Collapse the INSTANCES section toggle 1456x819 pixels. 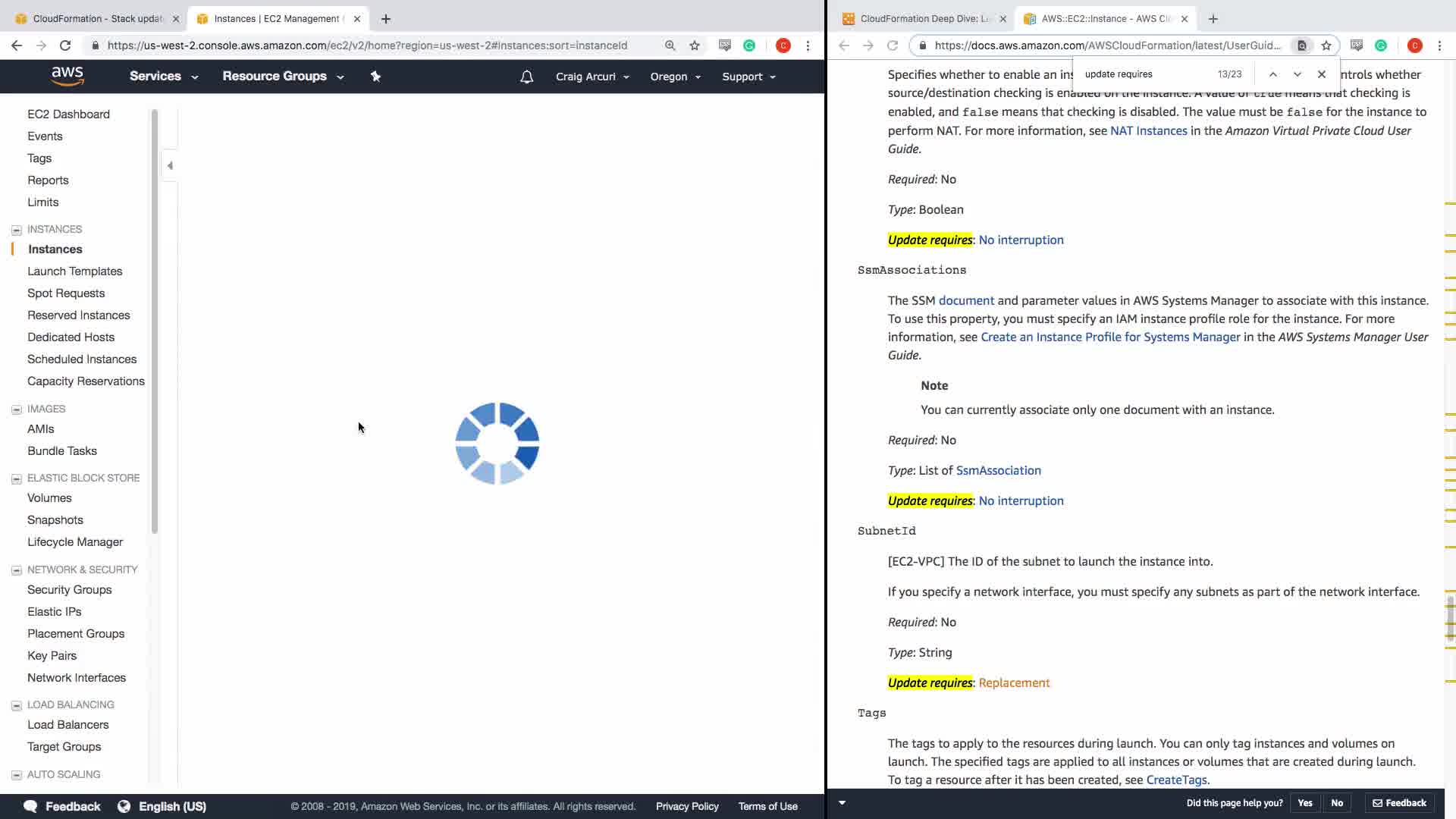pos(17,230)
